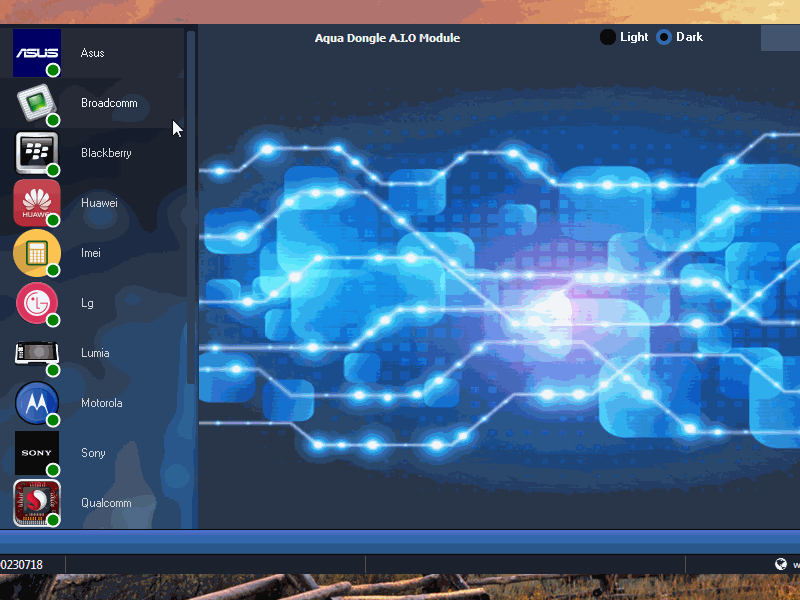Click the Aqua Dongle A.I.O Module title
Viewport: 800px width, 600px height.
(387, 38)
